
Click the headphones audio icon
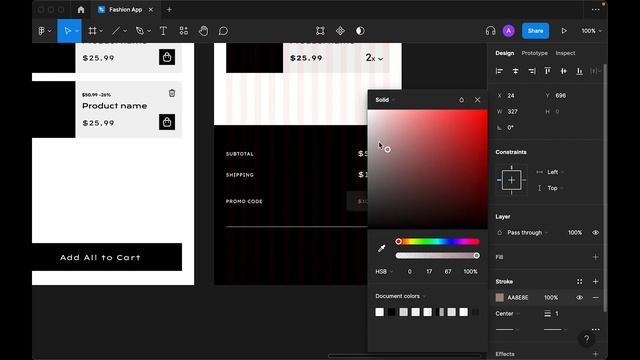pos(491,31)
